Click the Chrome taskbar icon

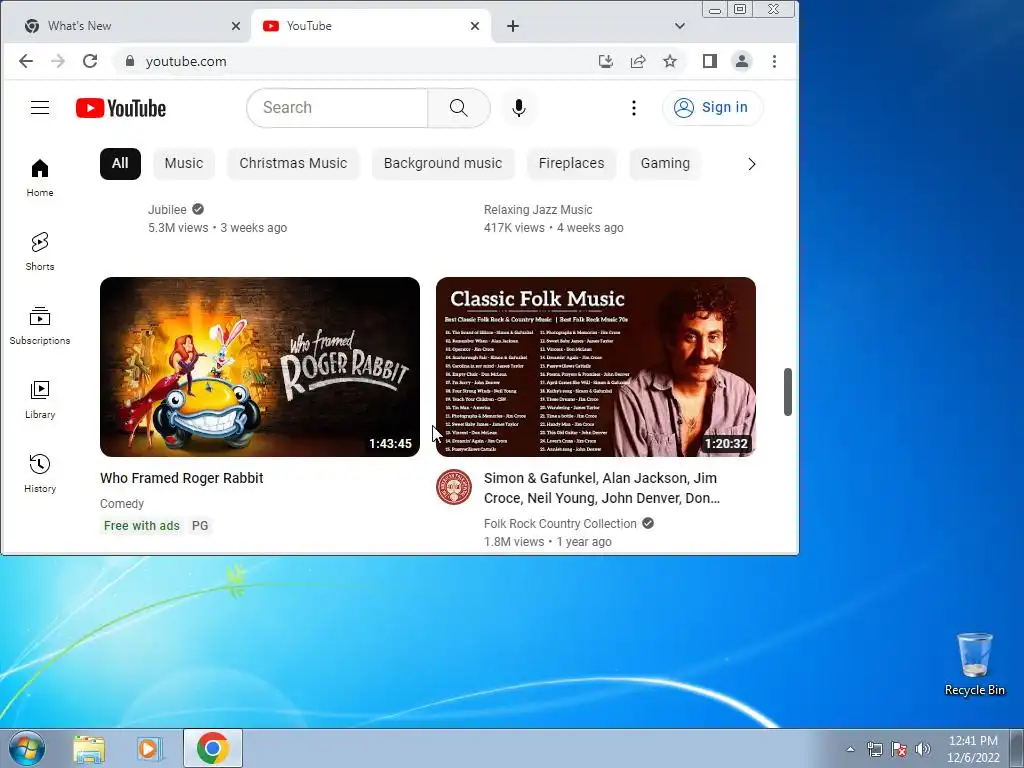[213, 748]
